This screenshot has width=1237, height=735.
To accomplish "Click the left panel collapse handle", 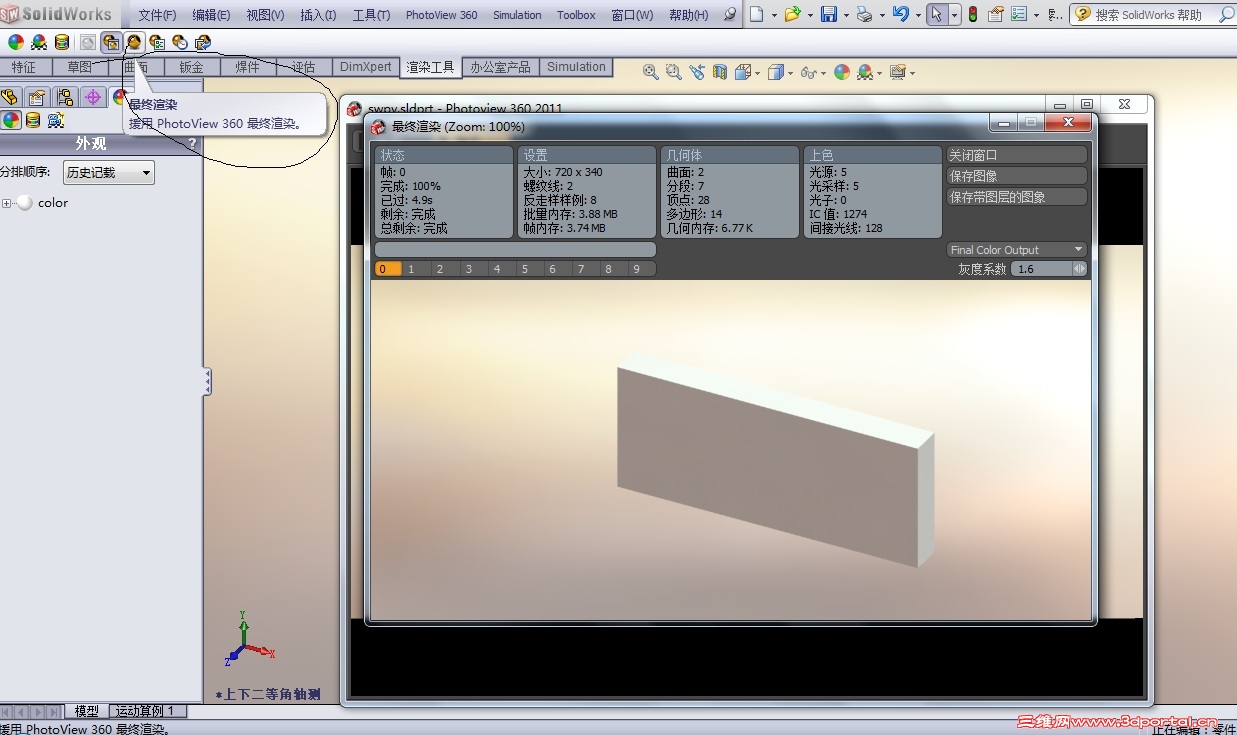I will point(207,381).
